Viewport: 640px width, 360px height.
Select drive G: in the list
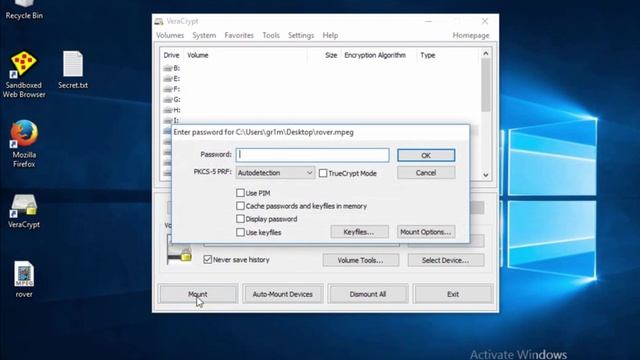[x=172, y=100]
